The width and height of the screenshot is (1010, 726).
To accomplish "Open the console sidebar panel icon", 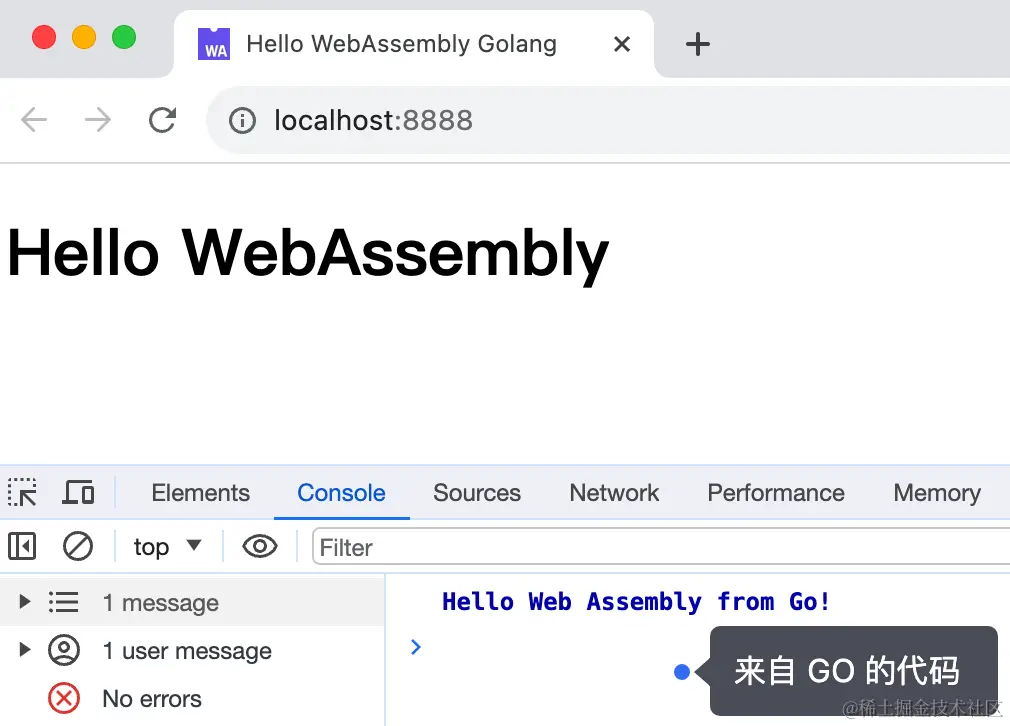I will click(22, 546).
